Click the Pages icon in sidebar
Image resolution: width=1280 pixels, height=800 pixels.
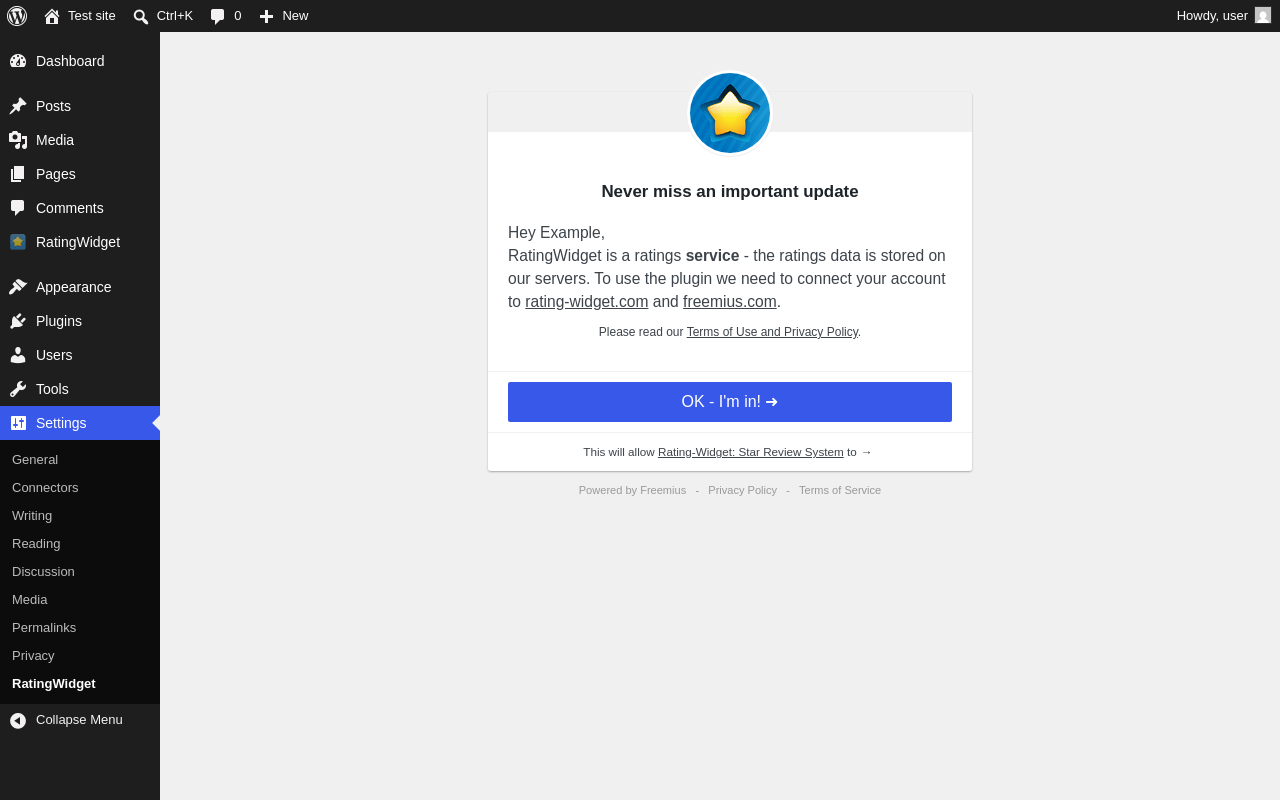click(18, 174)
